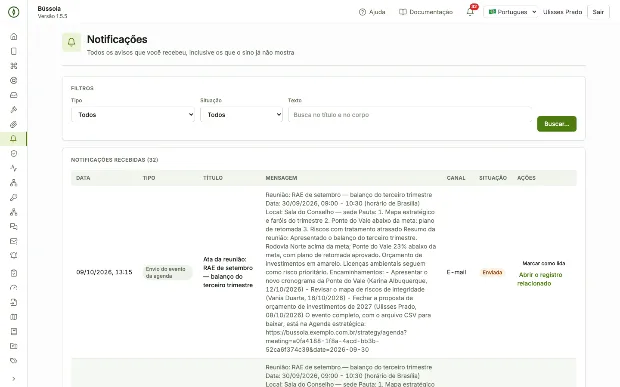
Task: Open the gavel sidebar icon
Action: coord(13,109)
